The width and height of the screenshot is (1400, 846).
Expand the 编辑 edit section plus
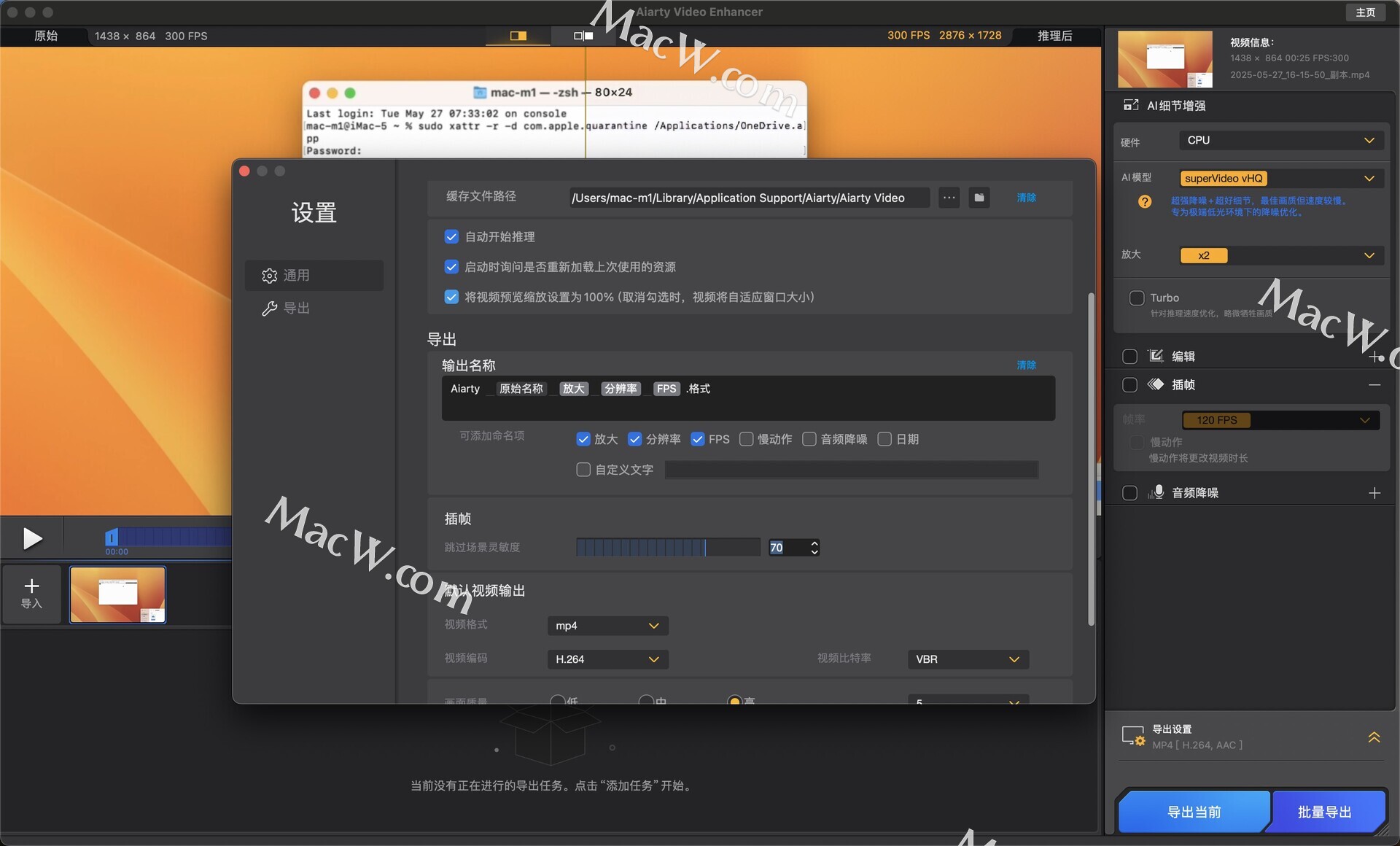(x=1375, y=357)
